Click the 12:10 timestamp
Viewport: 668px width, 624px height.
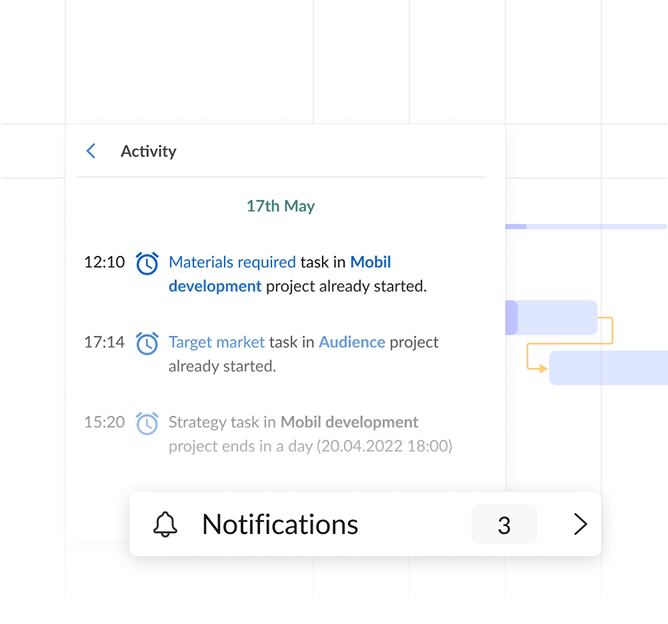(104, 262)
